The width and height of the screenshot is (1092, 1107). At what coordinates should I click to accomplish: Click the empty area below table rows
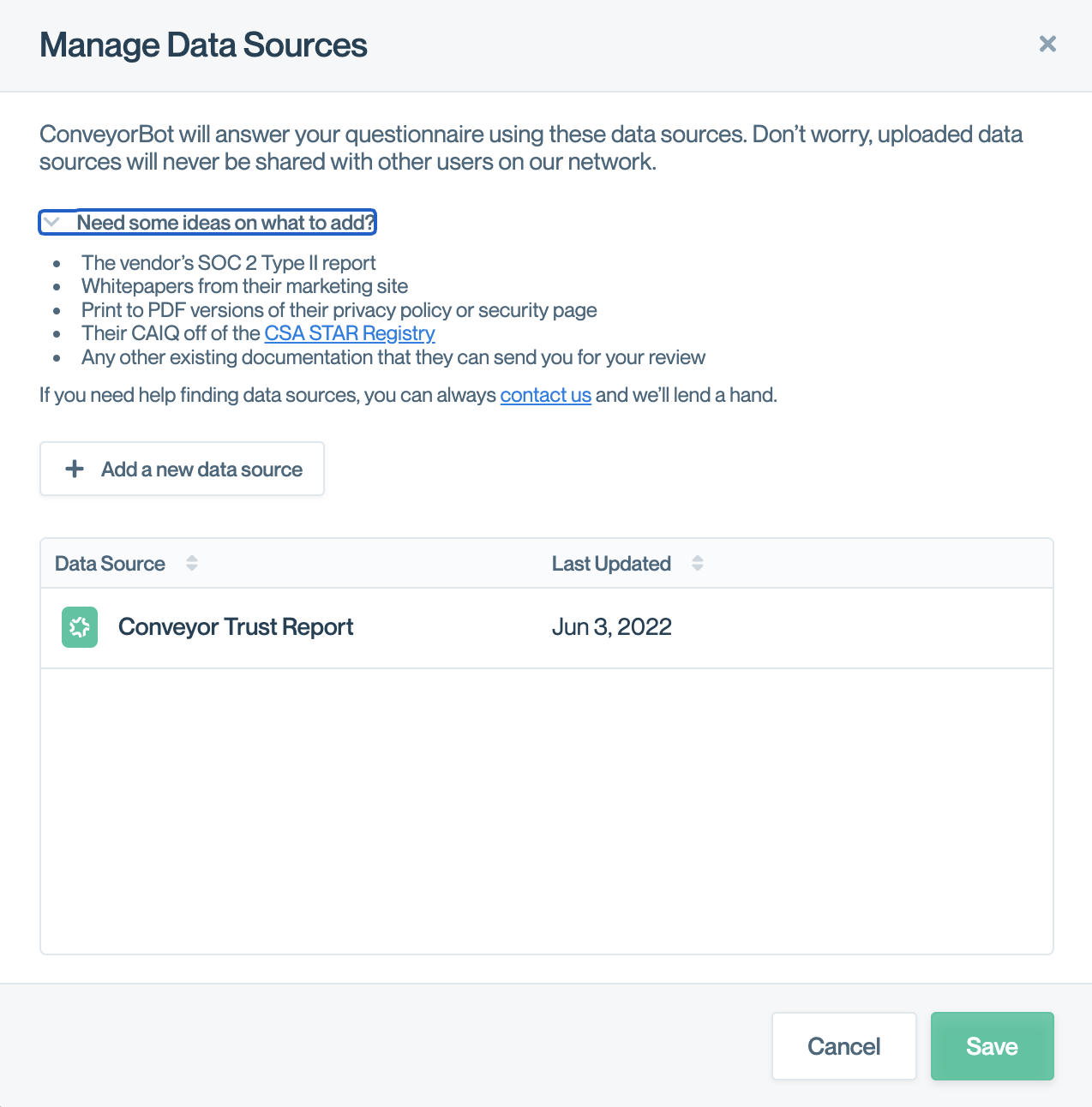(x=546, y=810)
